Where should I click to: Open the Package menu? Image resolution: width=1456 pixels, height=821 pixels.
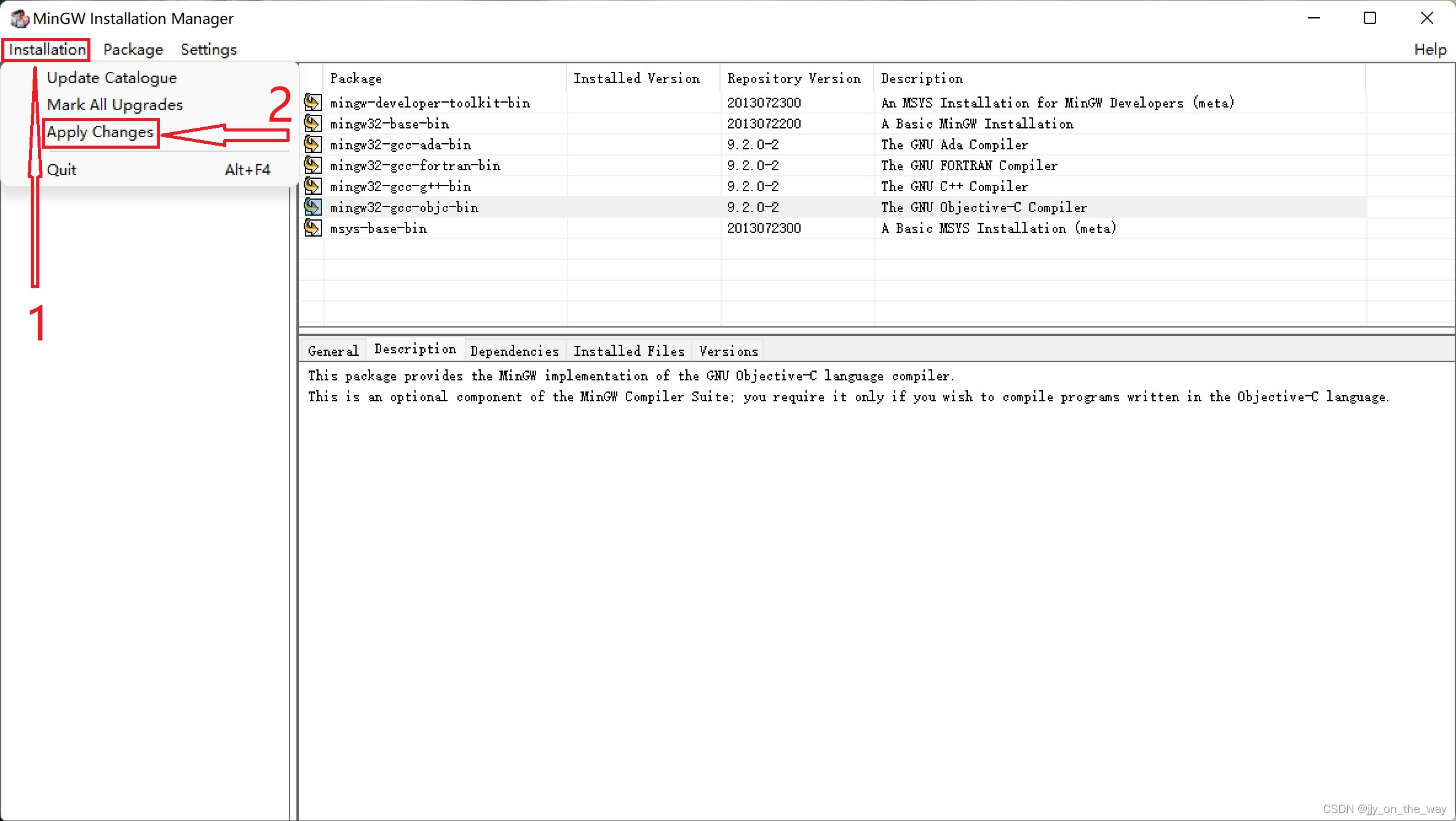[x=133, y=49]
